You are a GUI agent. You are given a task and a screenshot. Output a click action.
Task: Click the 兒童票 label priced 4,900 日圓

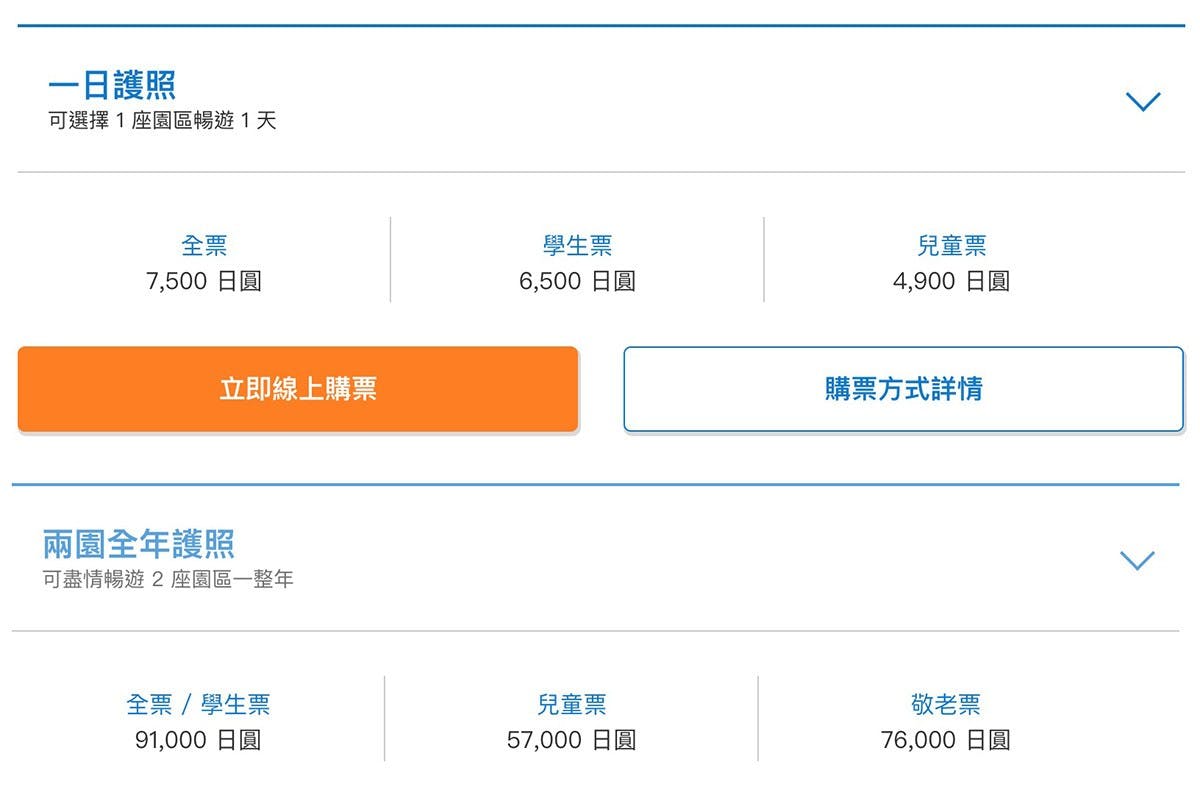point(951,245)
